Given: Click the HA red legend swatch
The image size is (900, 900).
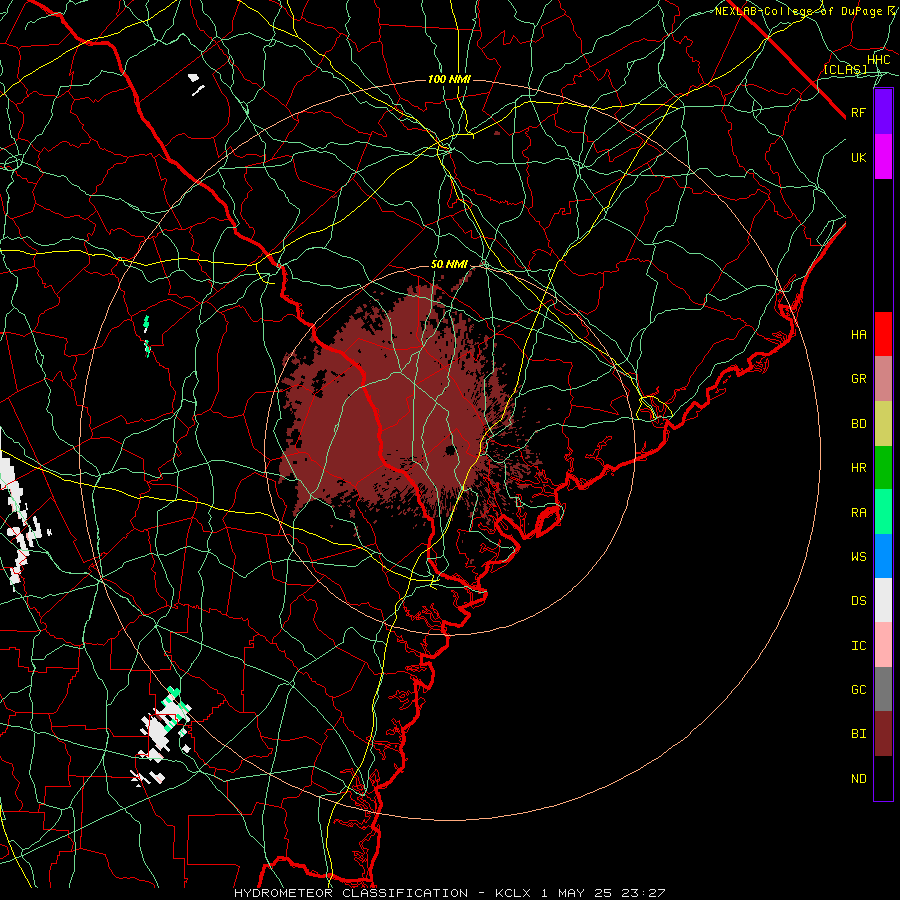Looking at the screenshot, I should (883, 334).
